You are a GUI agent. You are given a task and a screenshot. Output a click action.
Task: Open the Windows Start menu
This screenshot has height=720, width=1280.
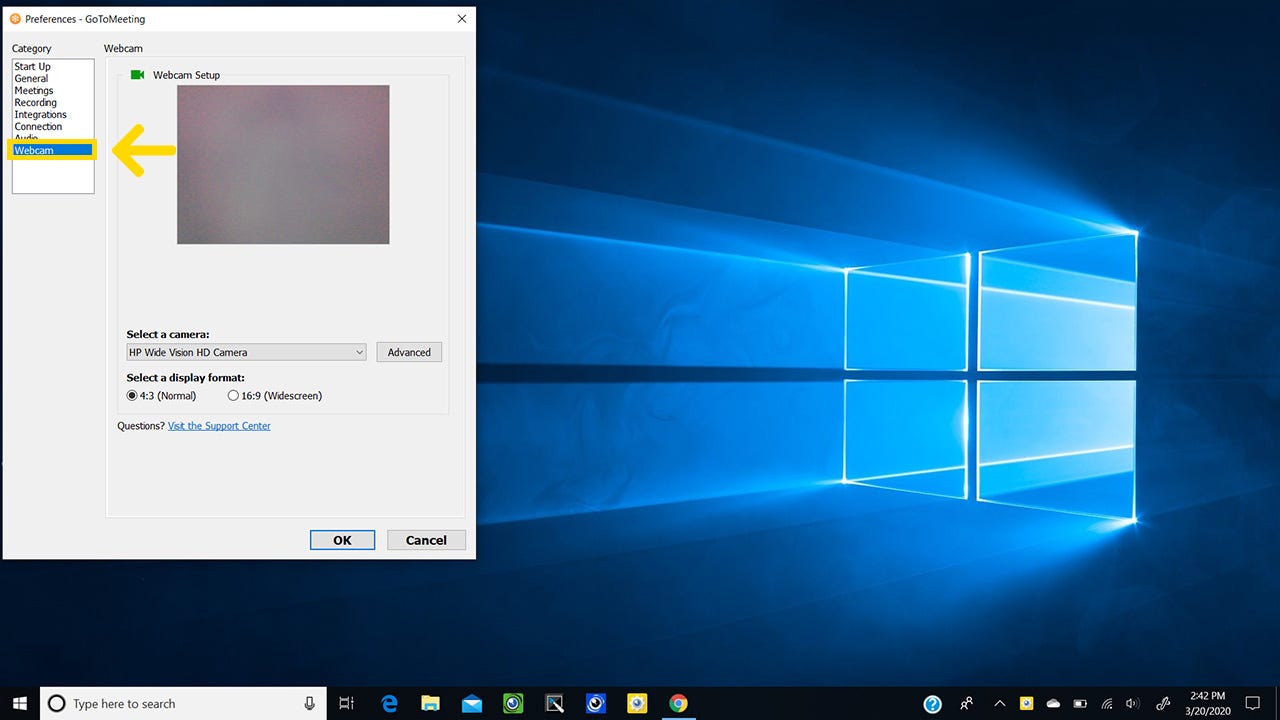pyautogui.click(x=20, y=703)
